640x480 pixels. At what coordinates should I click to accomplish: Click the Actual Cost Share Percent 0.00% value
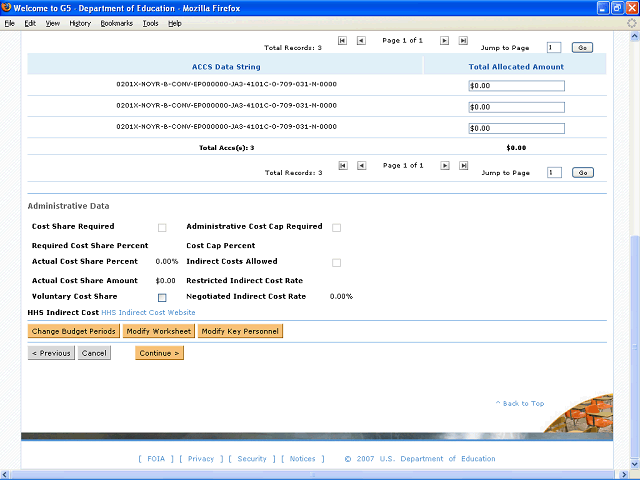click(x=167, y=261)
